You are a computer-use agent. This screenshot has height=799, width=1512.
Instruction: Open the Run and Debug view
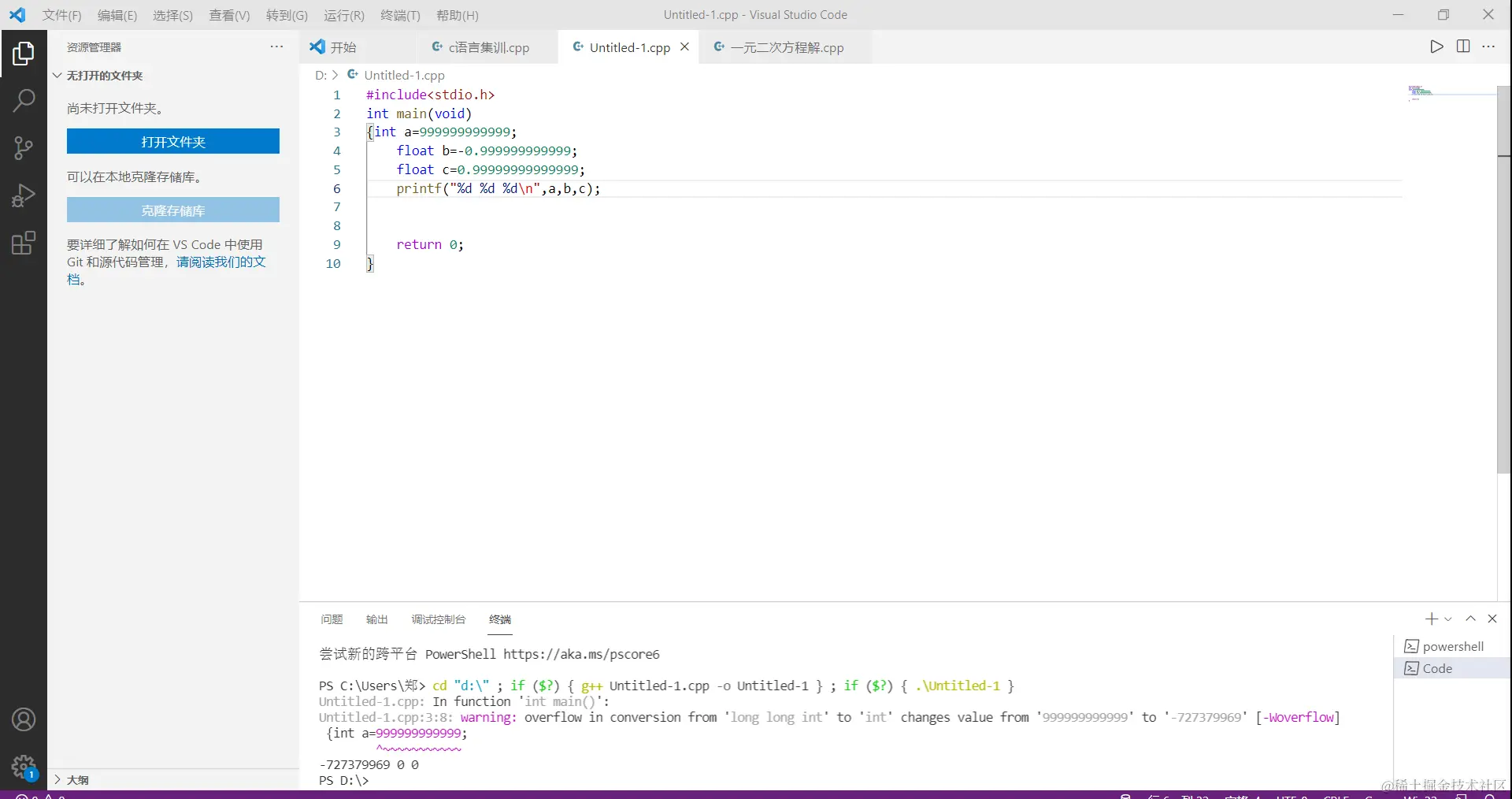(x=24, y=195)
